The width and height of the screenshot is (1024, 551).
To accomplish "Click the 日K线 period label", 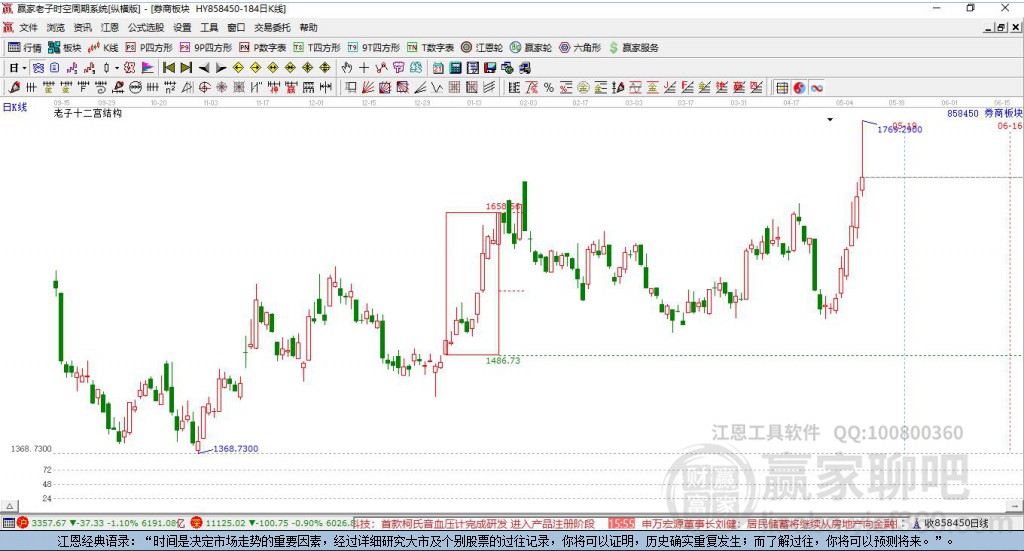I will pos(15,107).
